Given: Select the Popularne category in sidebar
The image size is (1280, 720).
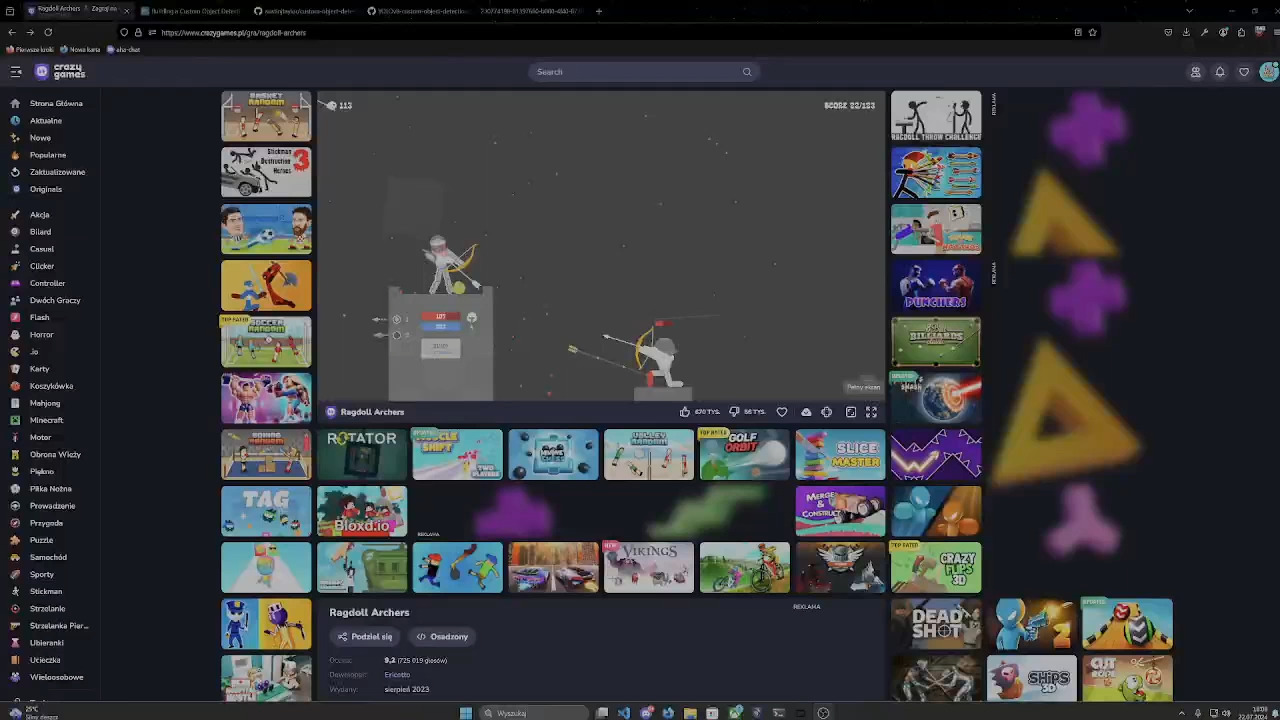Looking at the screenshot, I should (x=47, y=155).
